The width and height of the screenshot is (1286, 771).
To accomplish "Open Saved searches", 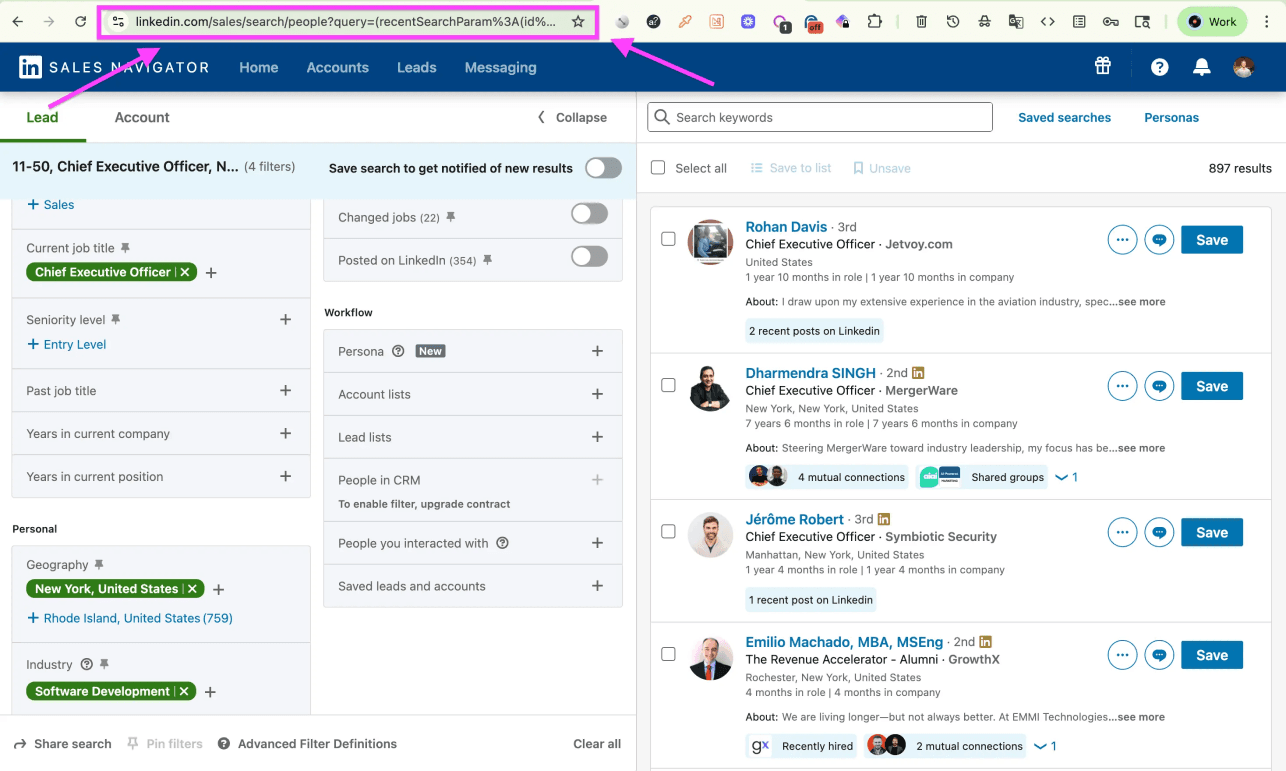I will [x=1064, y=117].
